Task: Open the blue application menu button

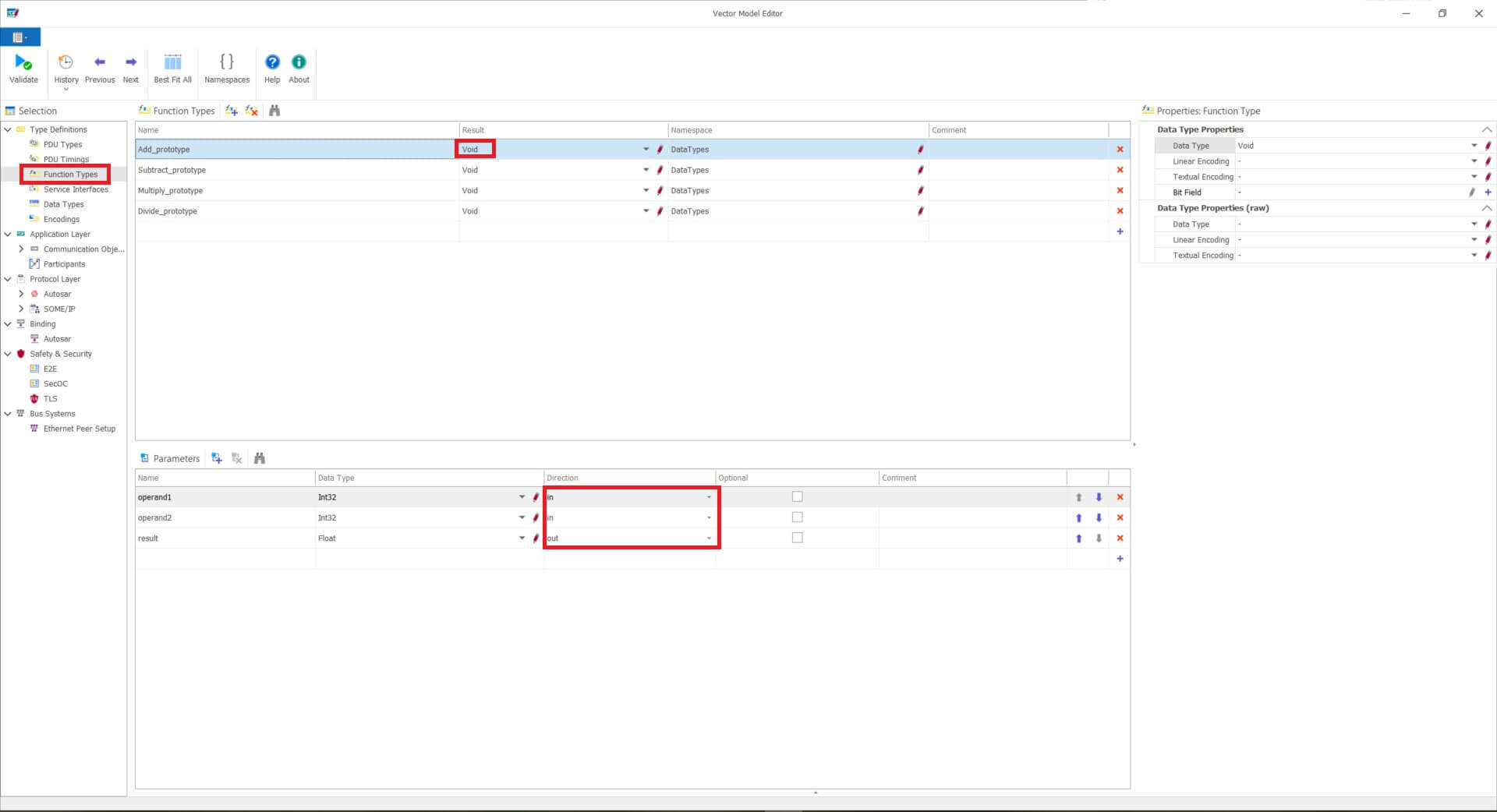Action: (x=20, y=37)
